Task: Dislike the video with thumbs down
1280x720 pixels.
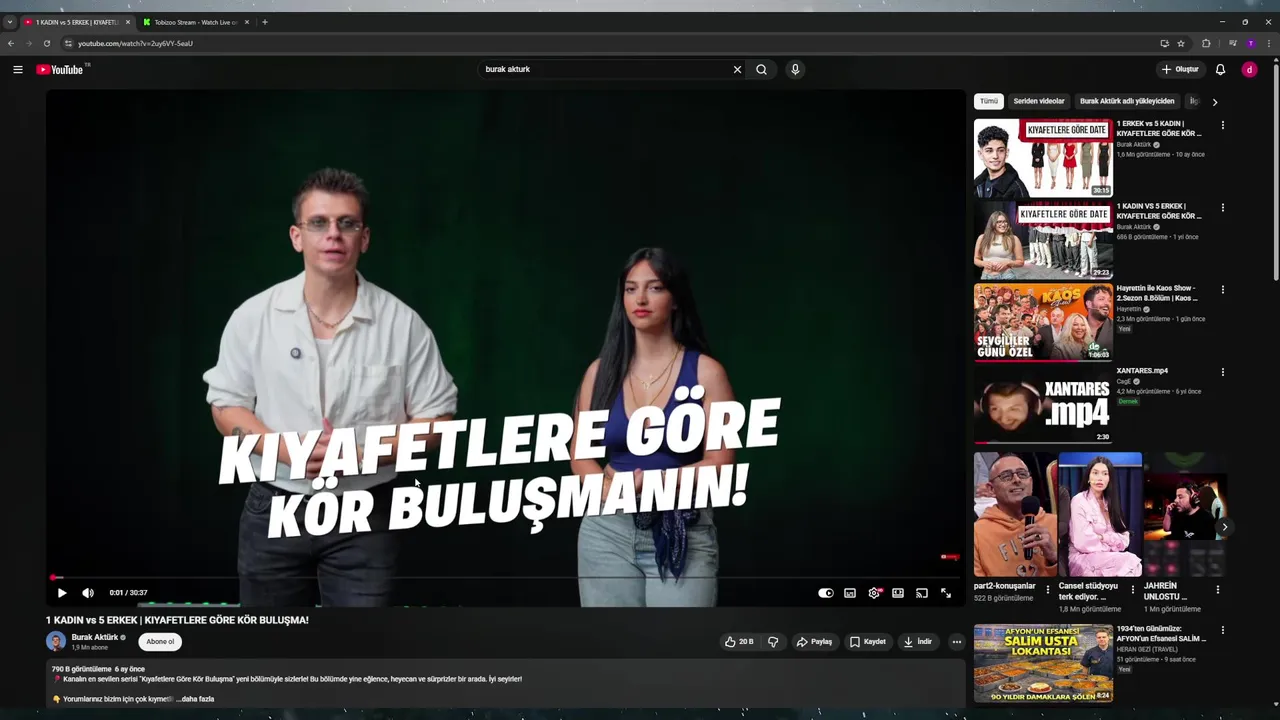Action: coord(773,642)
